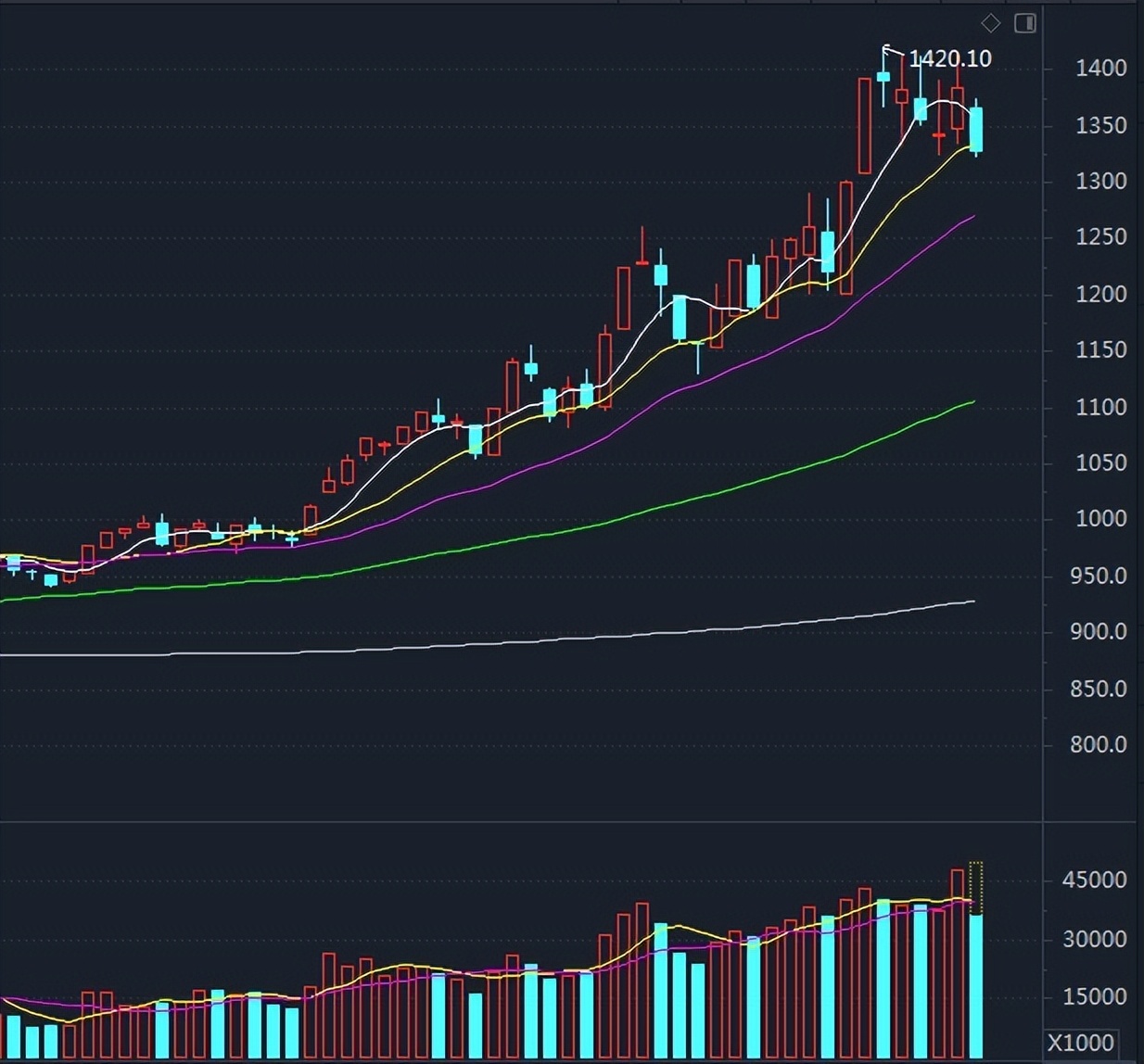
Task: Open the side panel layout icon
Action: [x=1025, y=22]
